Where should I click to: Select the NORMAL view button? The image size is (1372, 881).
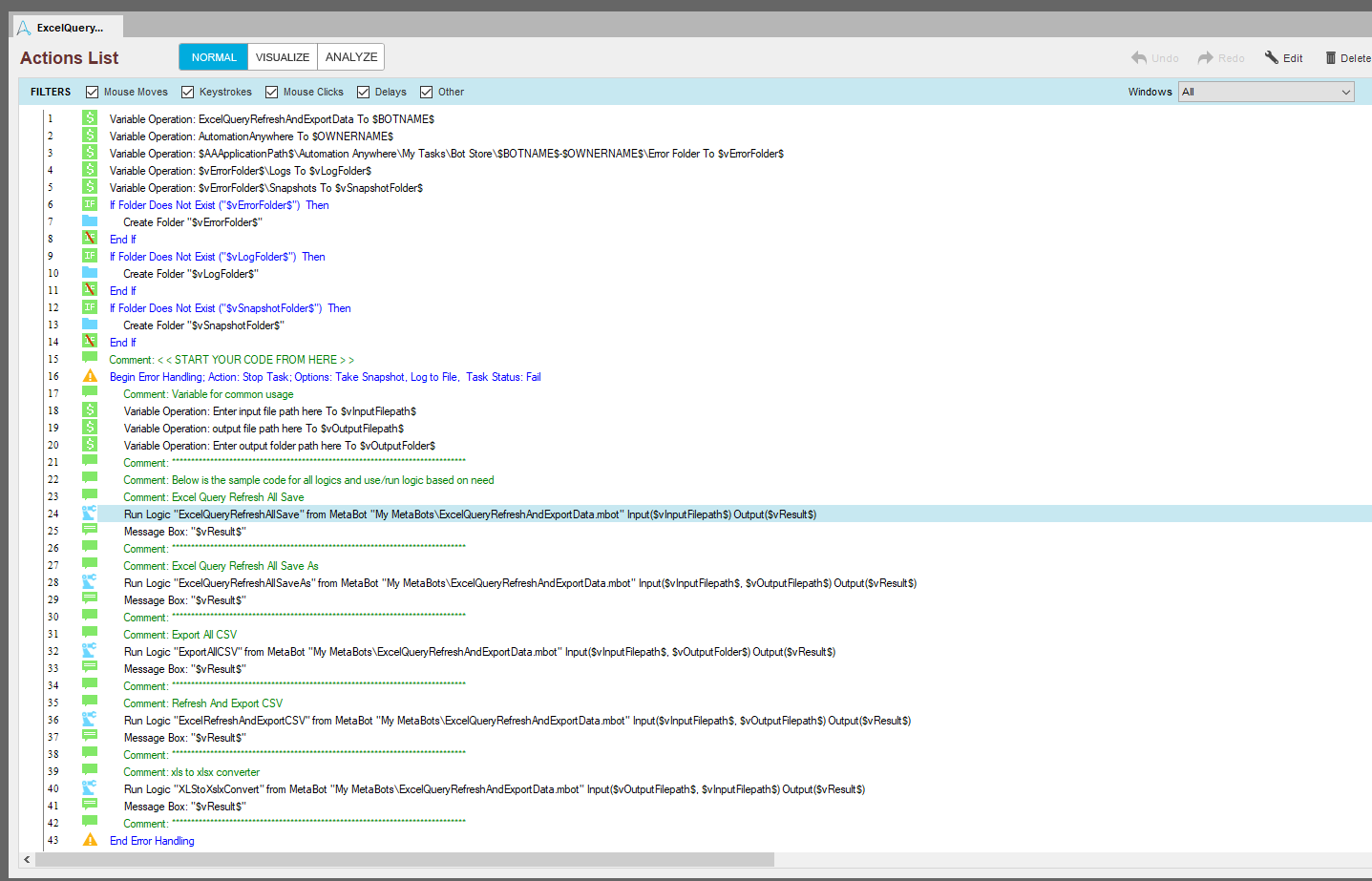point(214,57)
